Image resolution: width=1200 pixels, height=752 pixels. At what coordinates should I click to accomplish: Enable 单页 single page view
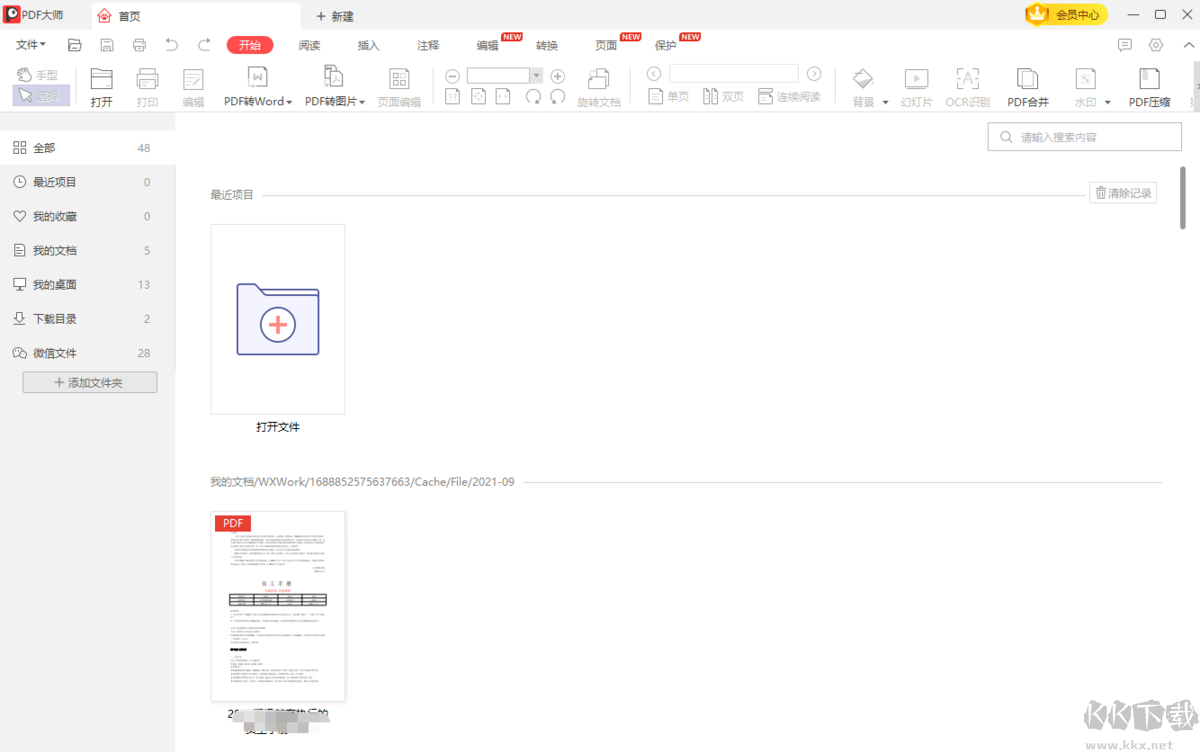[x=669, y=96]
